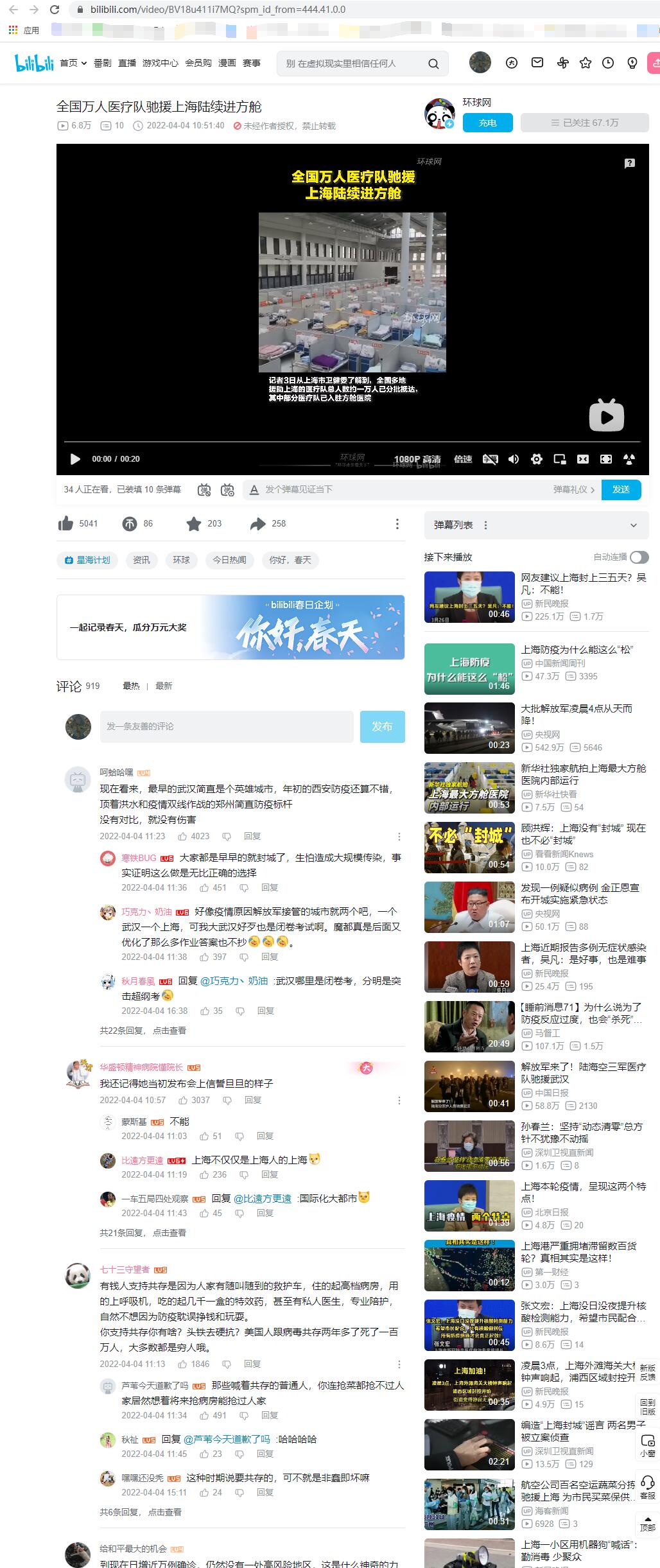
Task: Click the like (thumbs up) icon
Action: pos(65,524)
